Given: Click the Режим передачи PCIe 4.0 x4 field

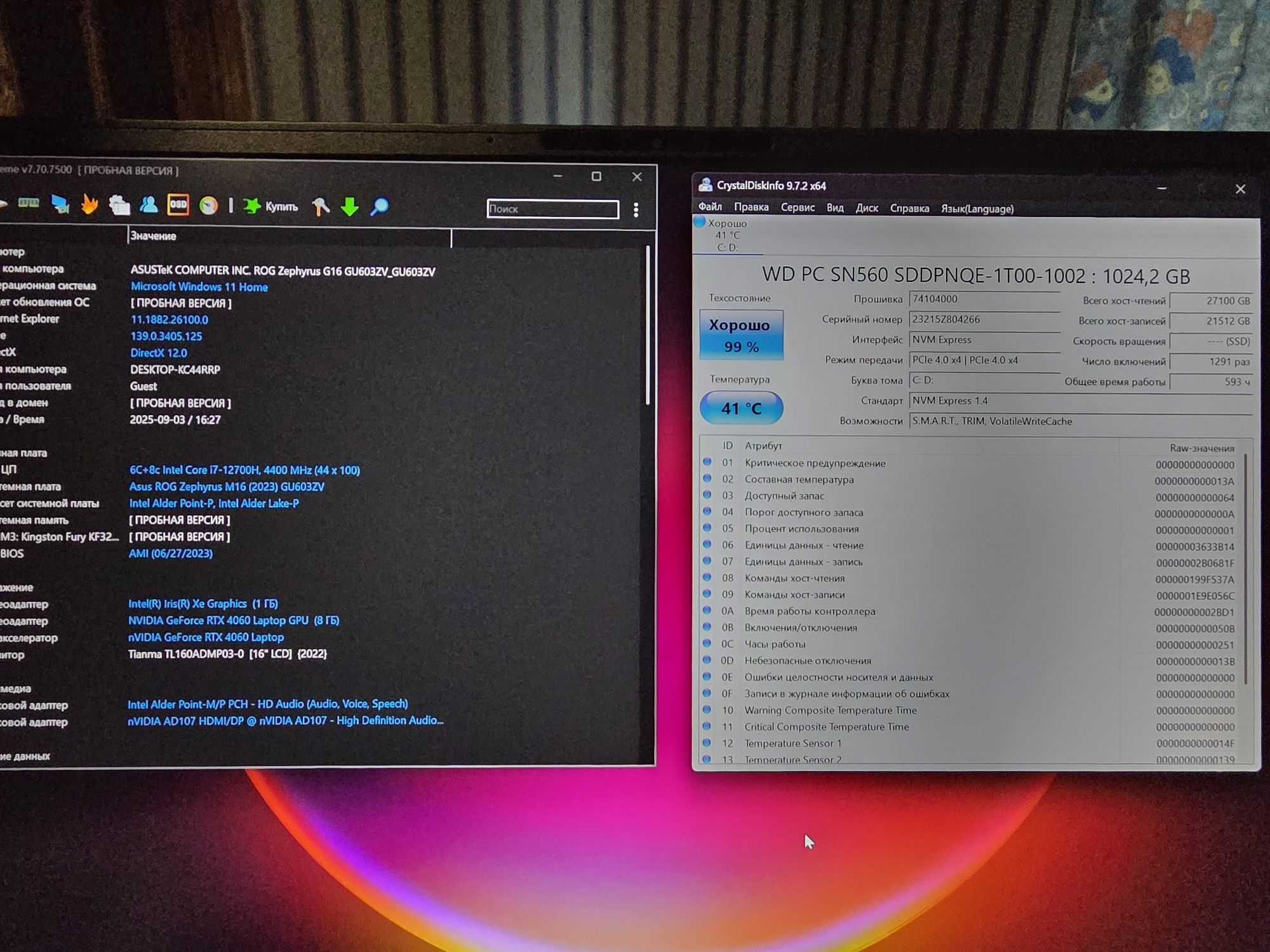Looking at the screenshot, I should [x=985, y=360].
